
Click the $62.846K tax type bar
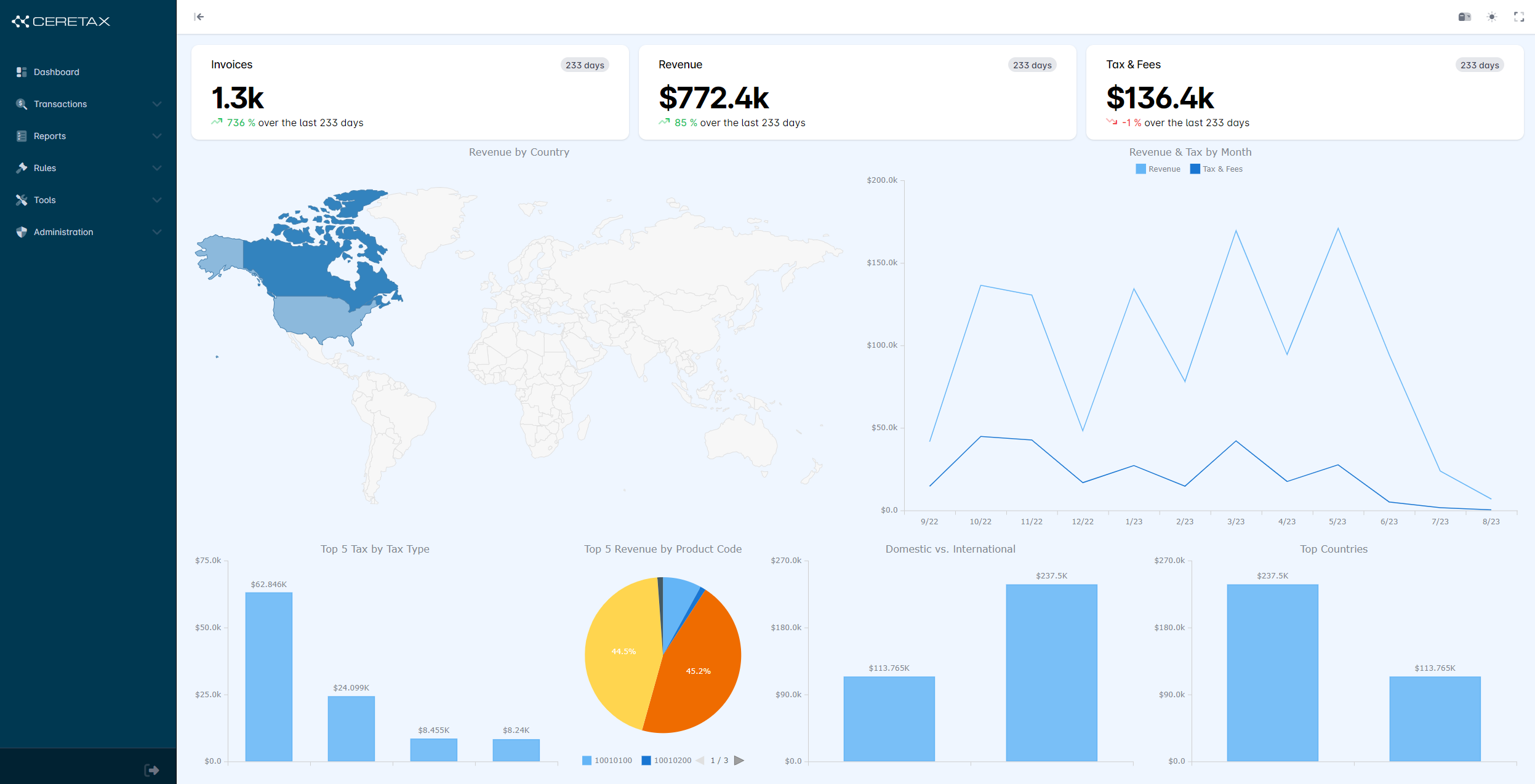coord(269,677)
